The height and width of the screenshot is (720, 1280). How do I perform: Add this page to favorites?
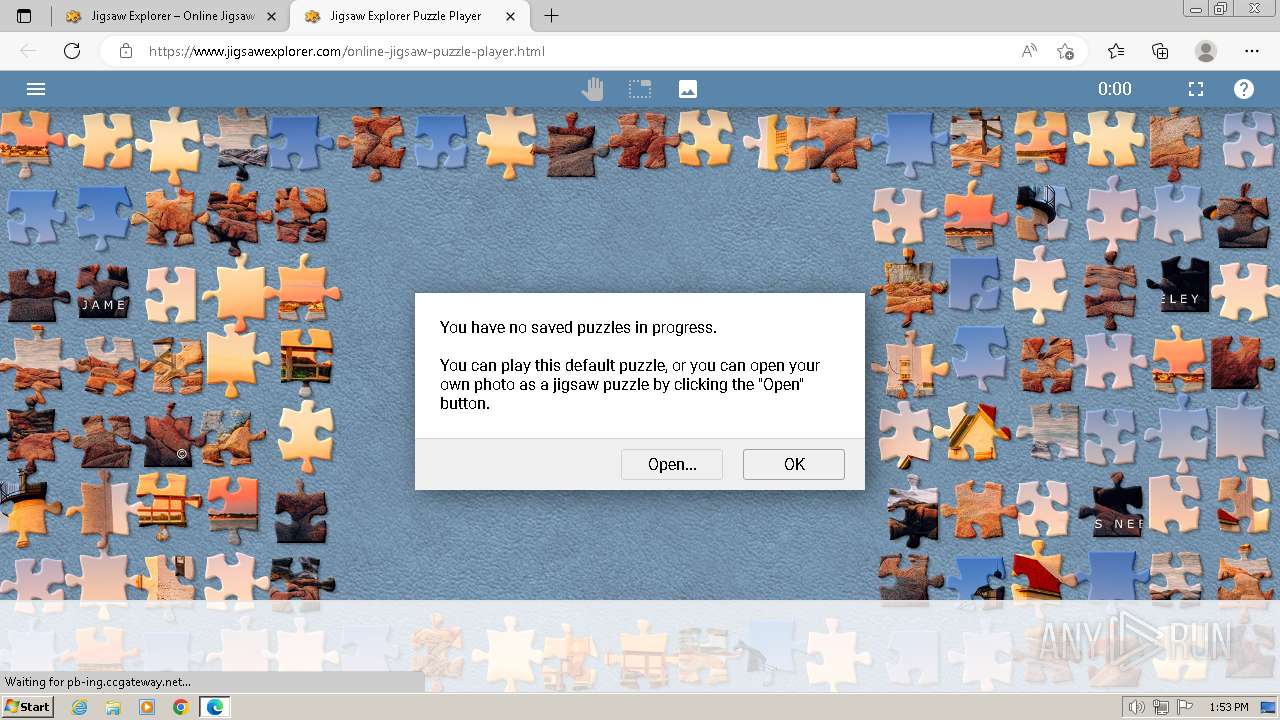point(1065,51)
